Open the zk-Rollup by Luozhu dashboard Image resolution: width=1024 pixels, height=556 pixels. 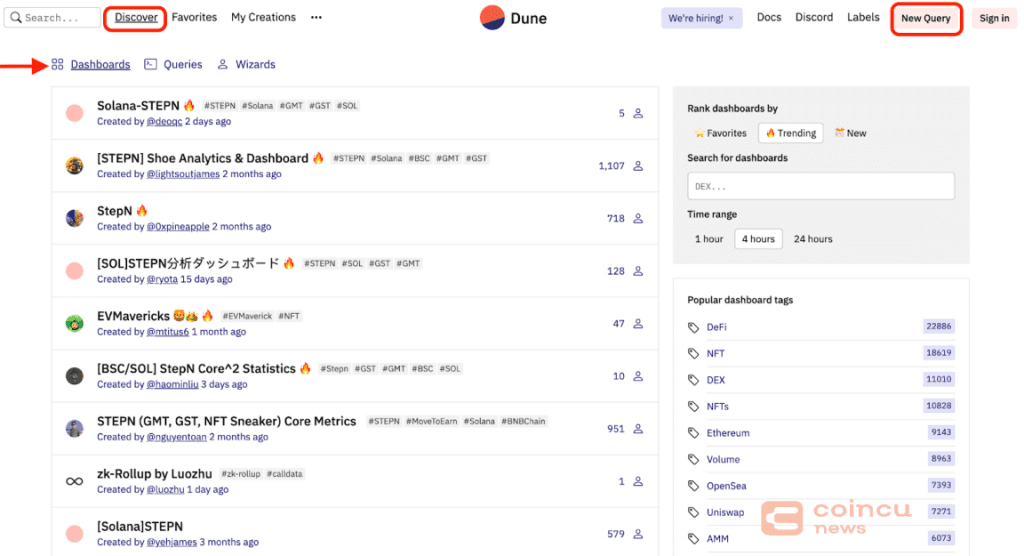pos(154,474)
